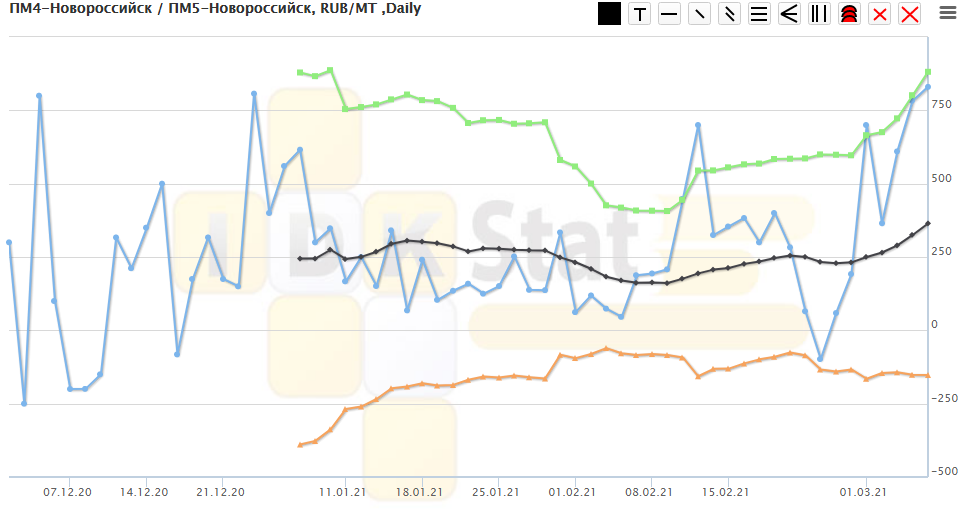Click the 07.12.20 date label on axis

click(x=69, y=492)
